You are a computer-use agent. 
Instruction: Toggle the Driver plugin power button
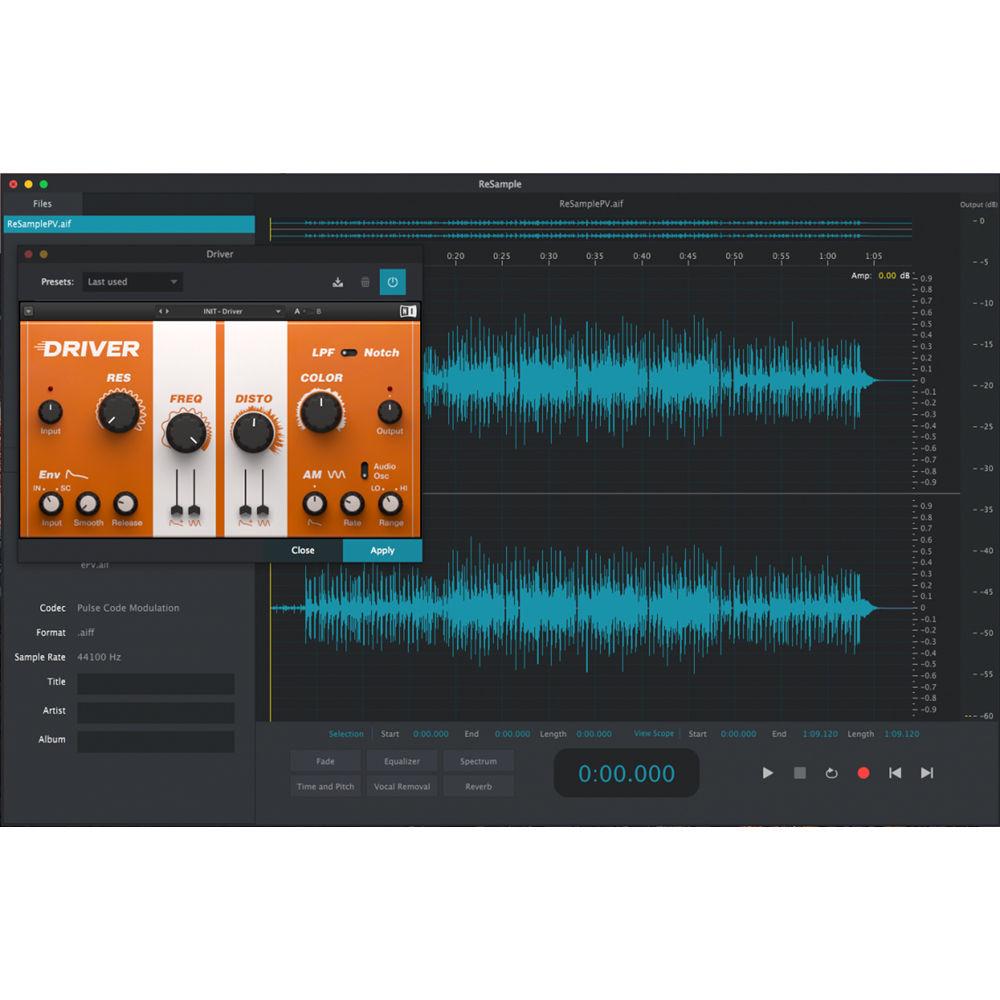392,282
